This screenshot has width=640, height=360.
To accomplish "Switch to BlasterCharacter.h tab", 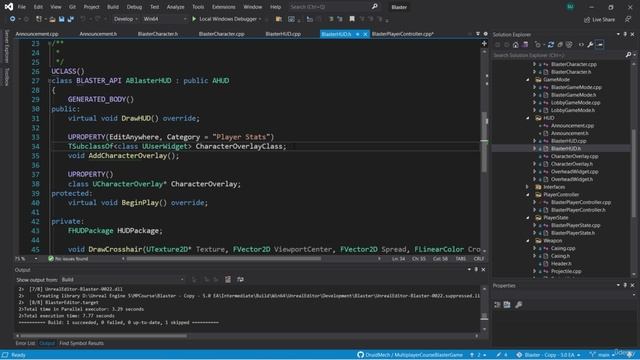I will (x=158, y=34).
